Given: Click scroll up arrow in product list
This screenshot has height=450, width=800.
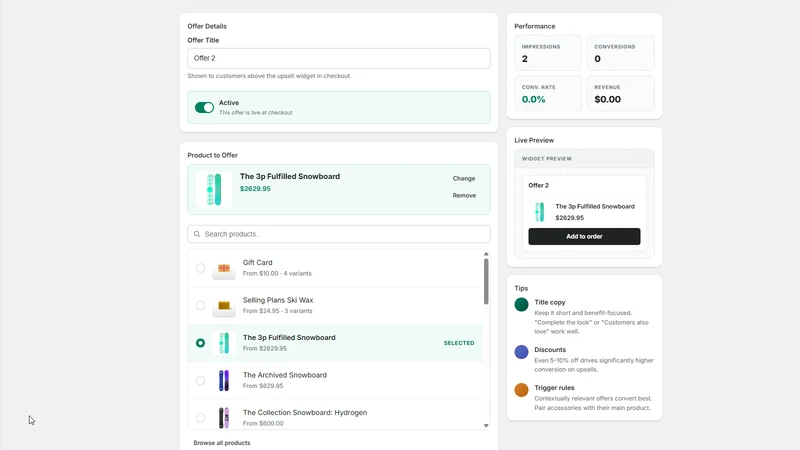Looking at the screenshot, I should tap(486, 254).
